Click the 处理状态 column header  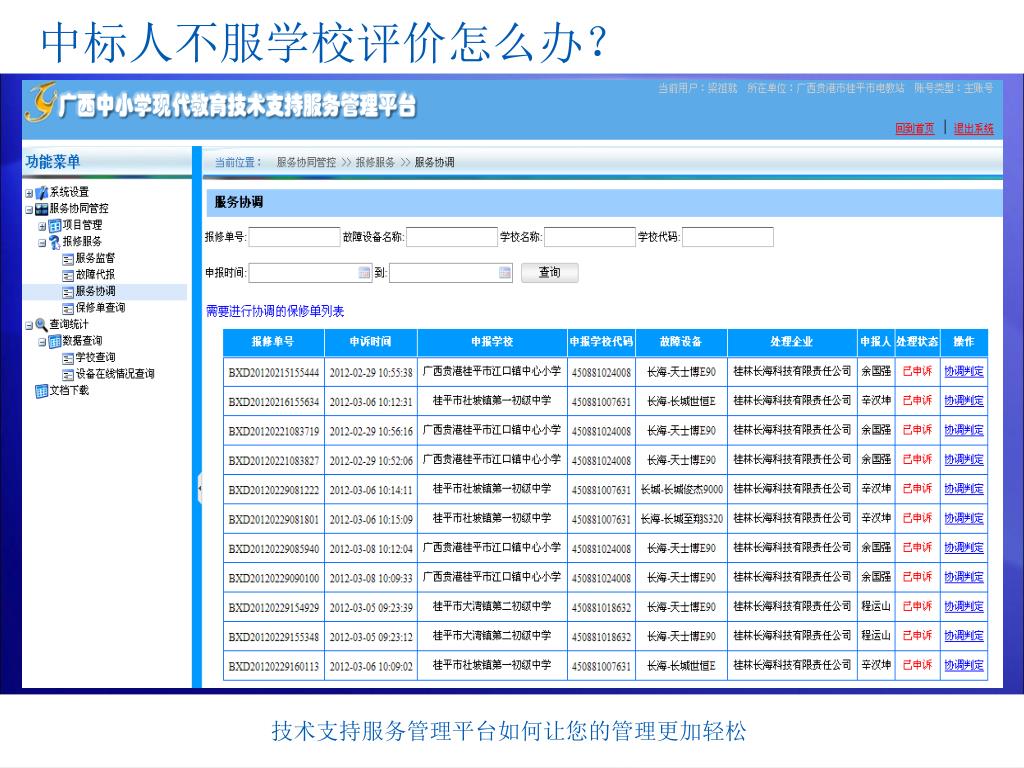[x=917, y=342]
